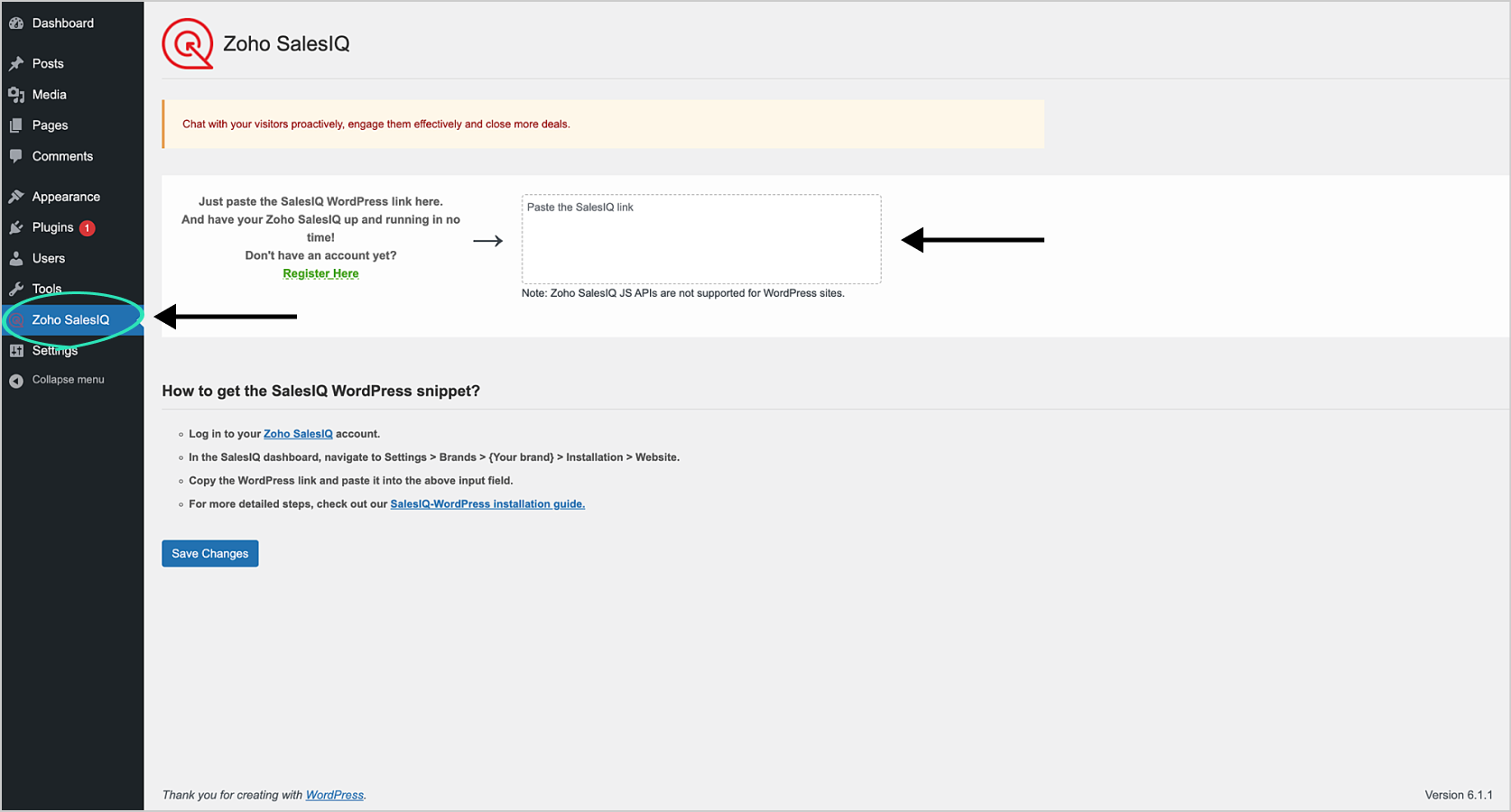The height and width of the screenshot is (812, 1511).
Task: Open the SalesIQ-WordPress installation guide link
Action: point(487,504)
